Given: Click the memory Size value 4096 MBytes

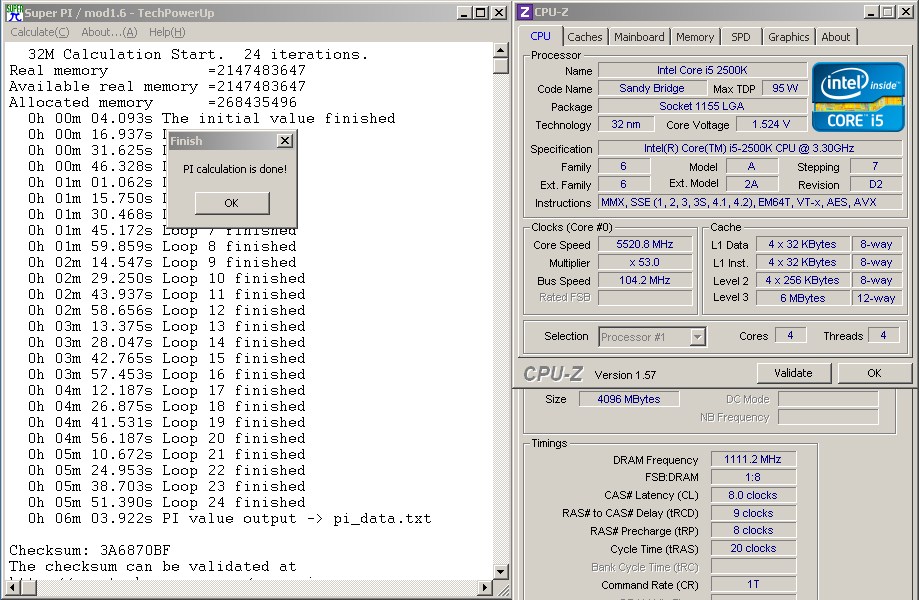Looking at the screenshot, I should [629, 399].
